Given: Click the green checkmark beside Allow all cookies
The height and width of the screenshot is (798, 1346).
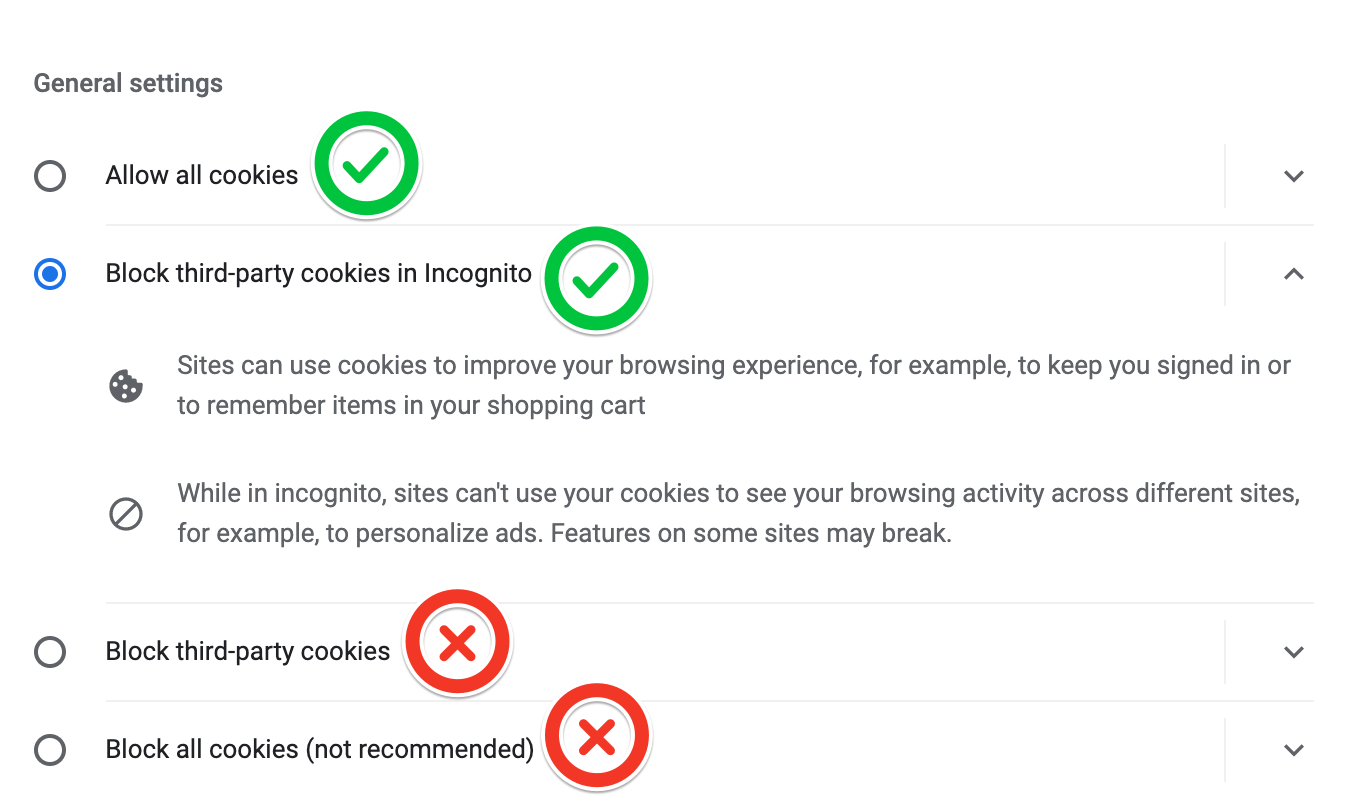Looking at the screenshot, I should tap(366, 165).
